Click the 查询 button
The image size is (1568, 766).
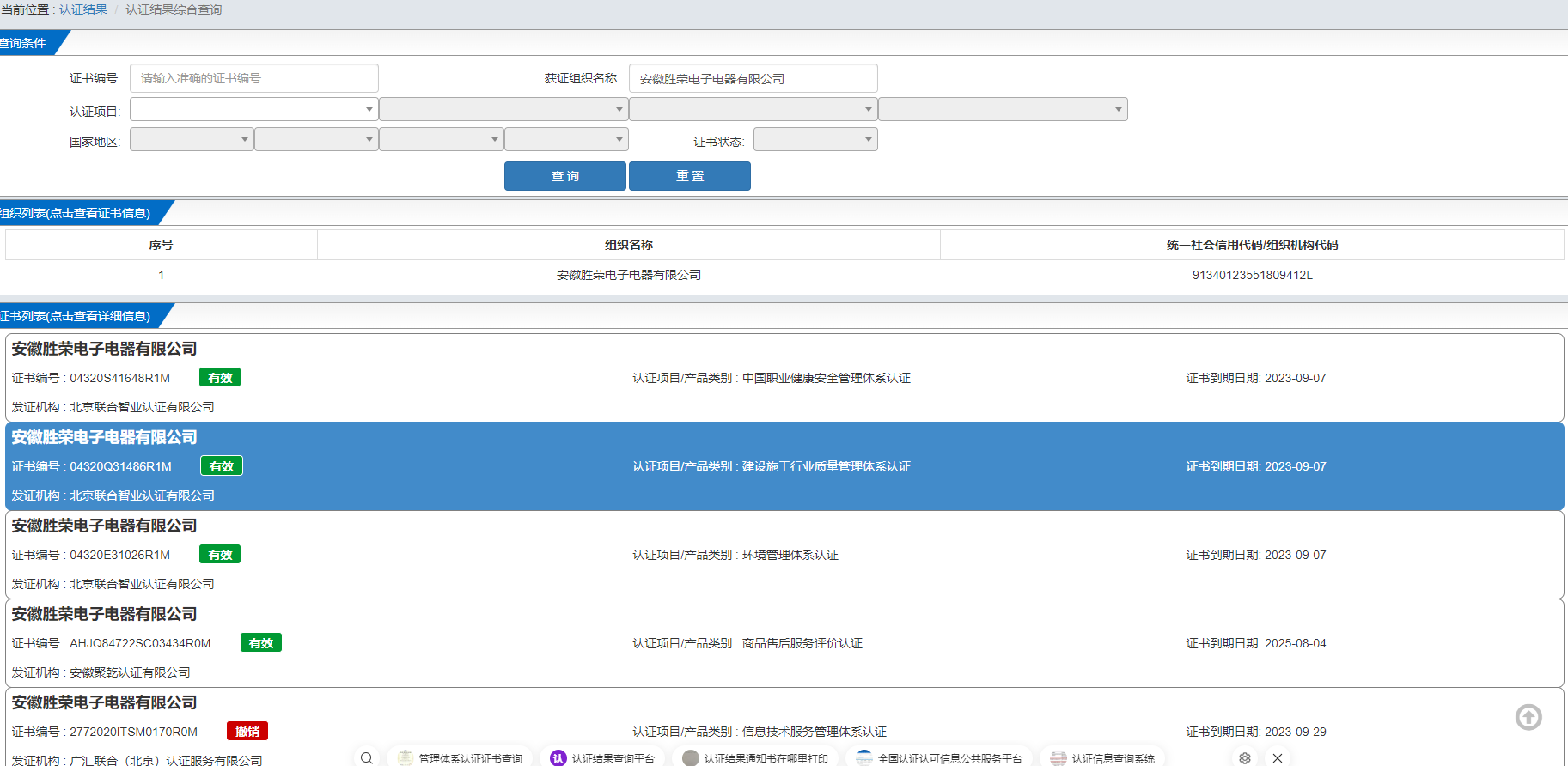(x=565, y=176)
